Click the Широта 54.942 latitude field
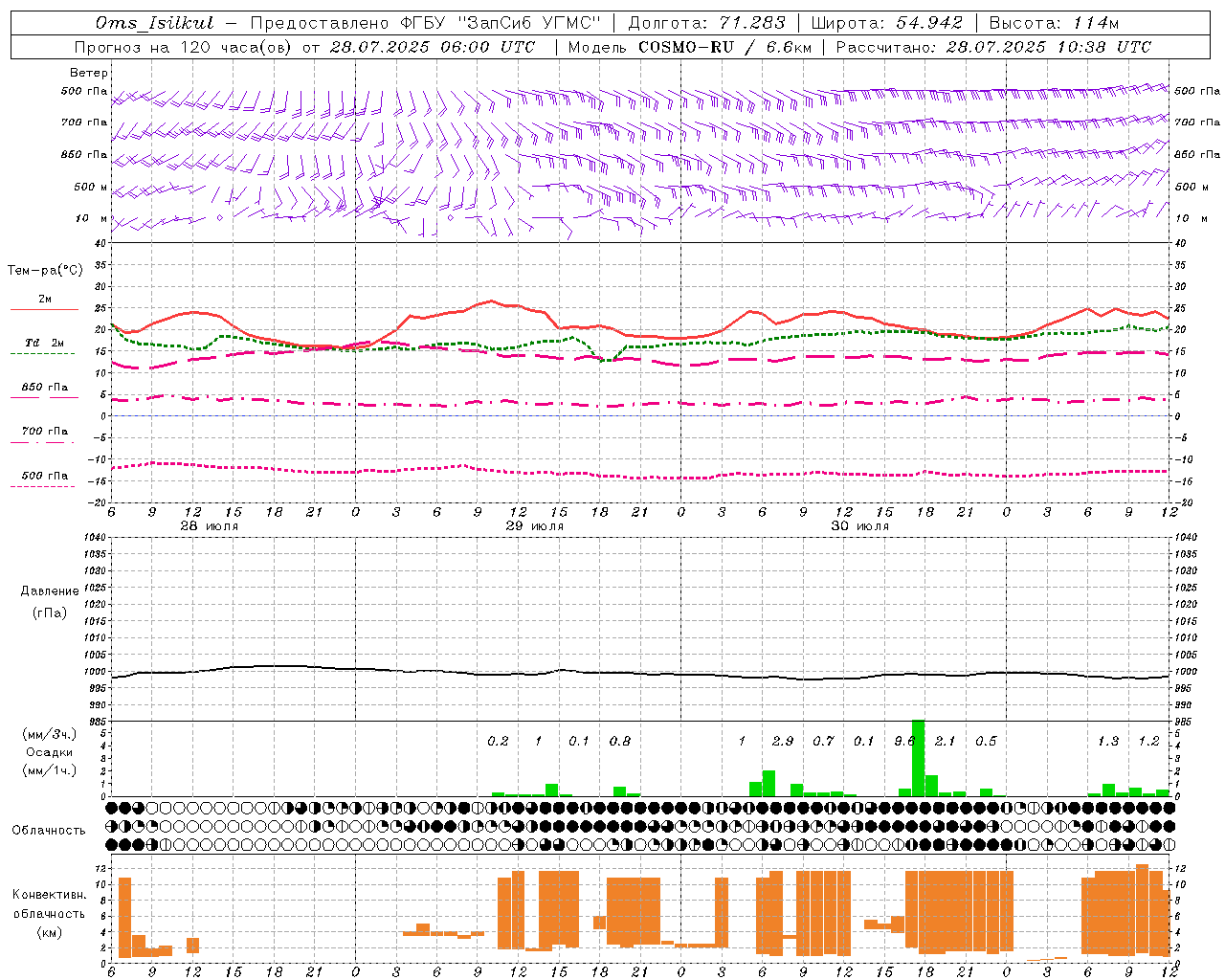Screen dimensions: 1225x980 [x=885, y=23]
